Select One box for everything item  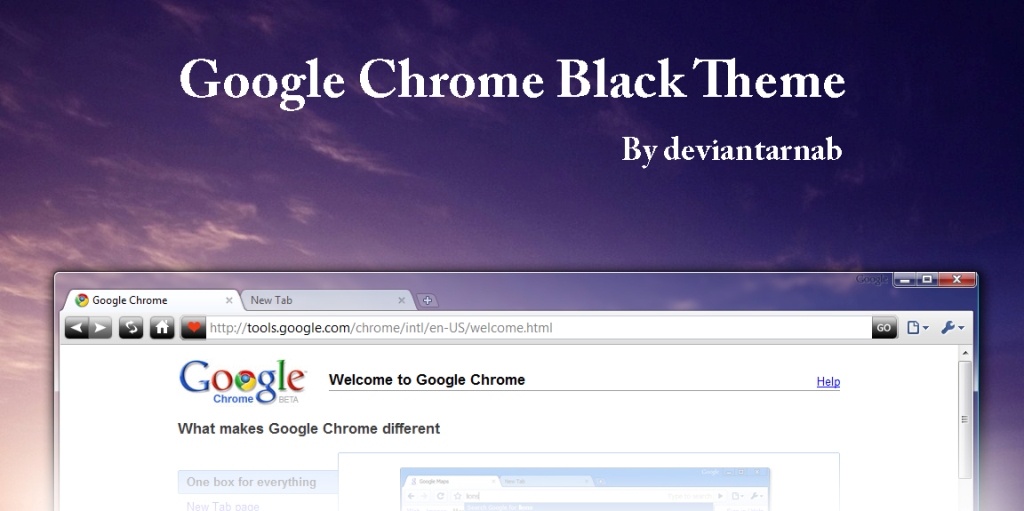pos(258,482)
